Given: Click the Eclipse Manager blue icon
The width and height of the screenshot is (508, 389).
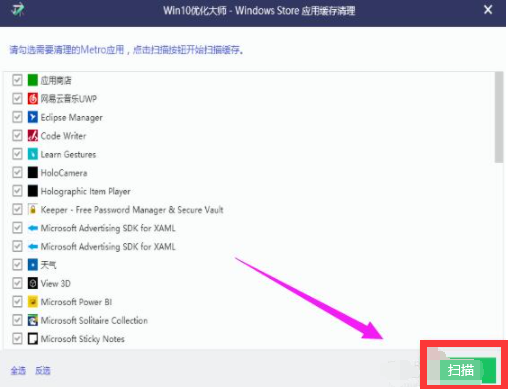Looking at the screenshot, I should [x=32, y=117].
